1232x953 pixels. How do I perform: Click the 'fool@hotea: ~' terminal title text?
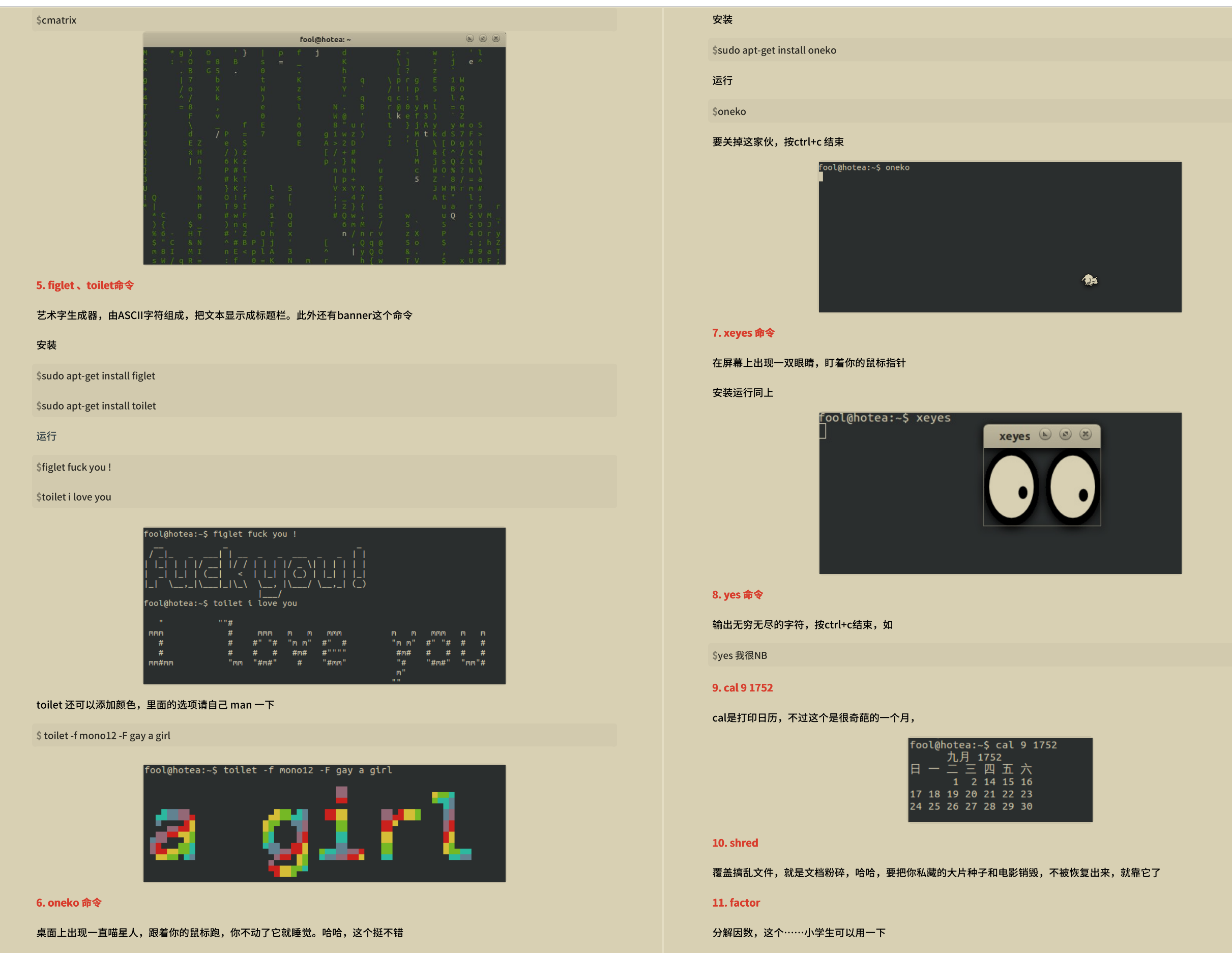(325, 40)
